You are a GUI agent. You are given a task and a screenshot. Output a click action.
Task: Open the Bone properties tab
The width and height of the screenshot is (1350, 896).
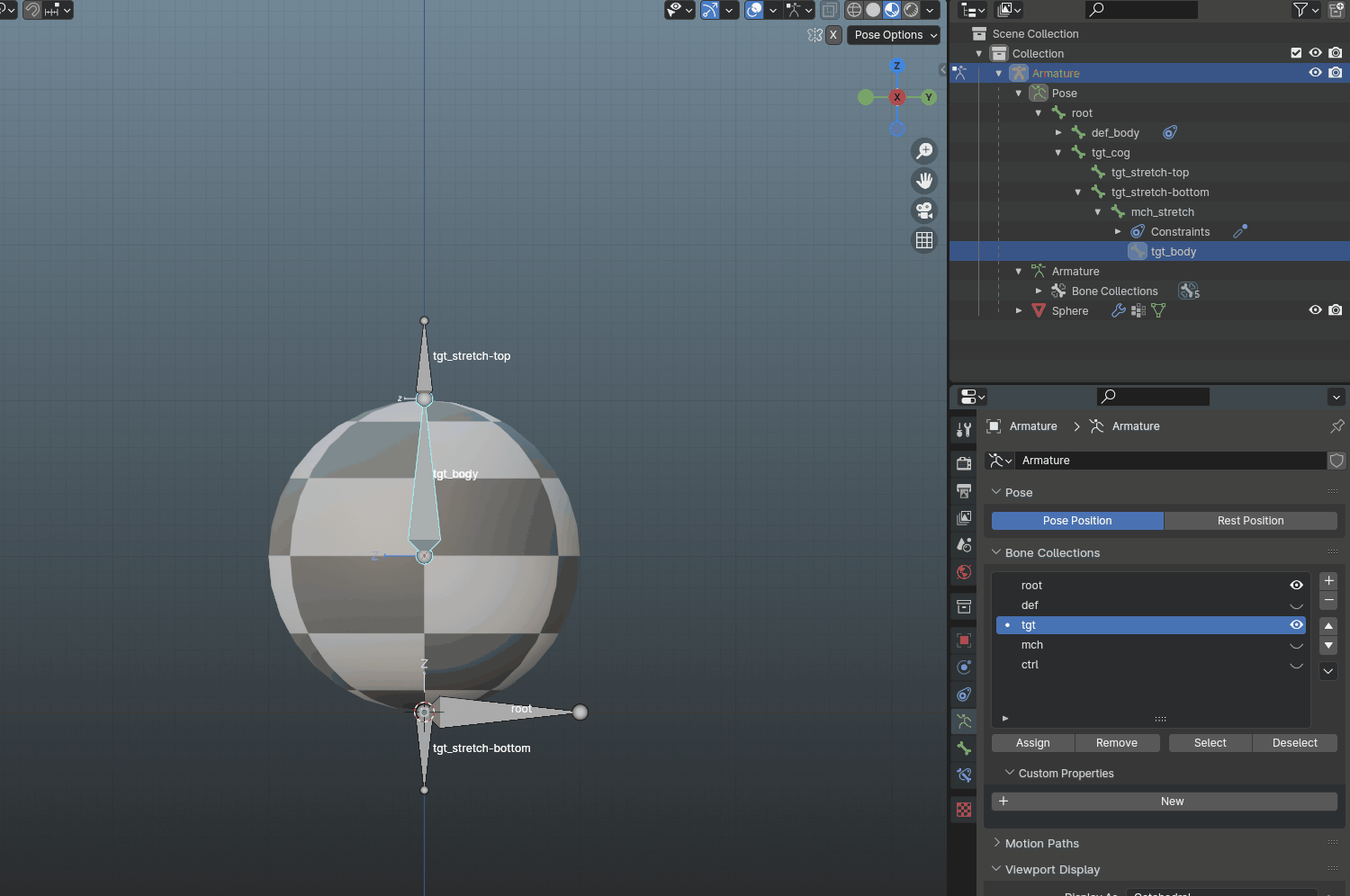click(964, 748)
